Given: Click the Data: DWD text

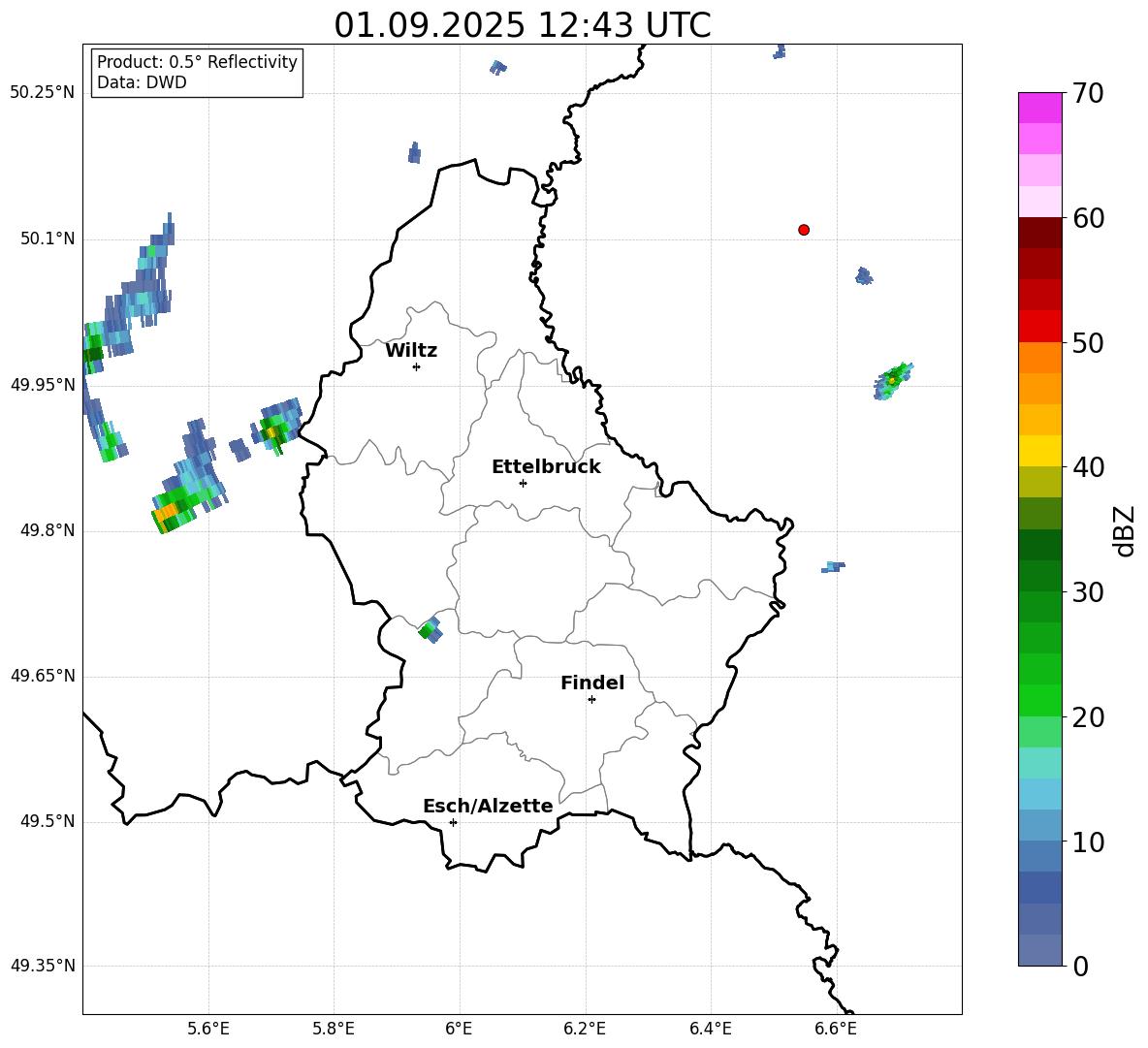Looking at the screenshot, I should pyautogui.click(x=142, y=82).
